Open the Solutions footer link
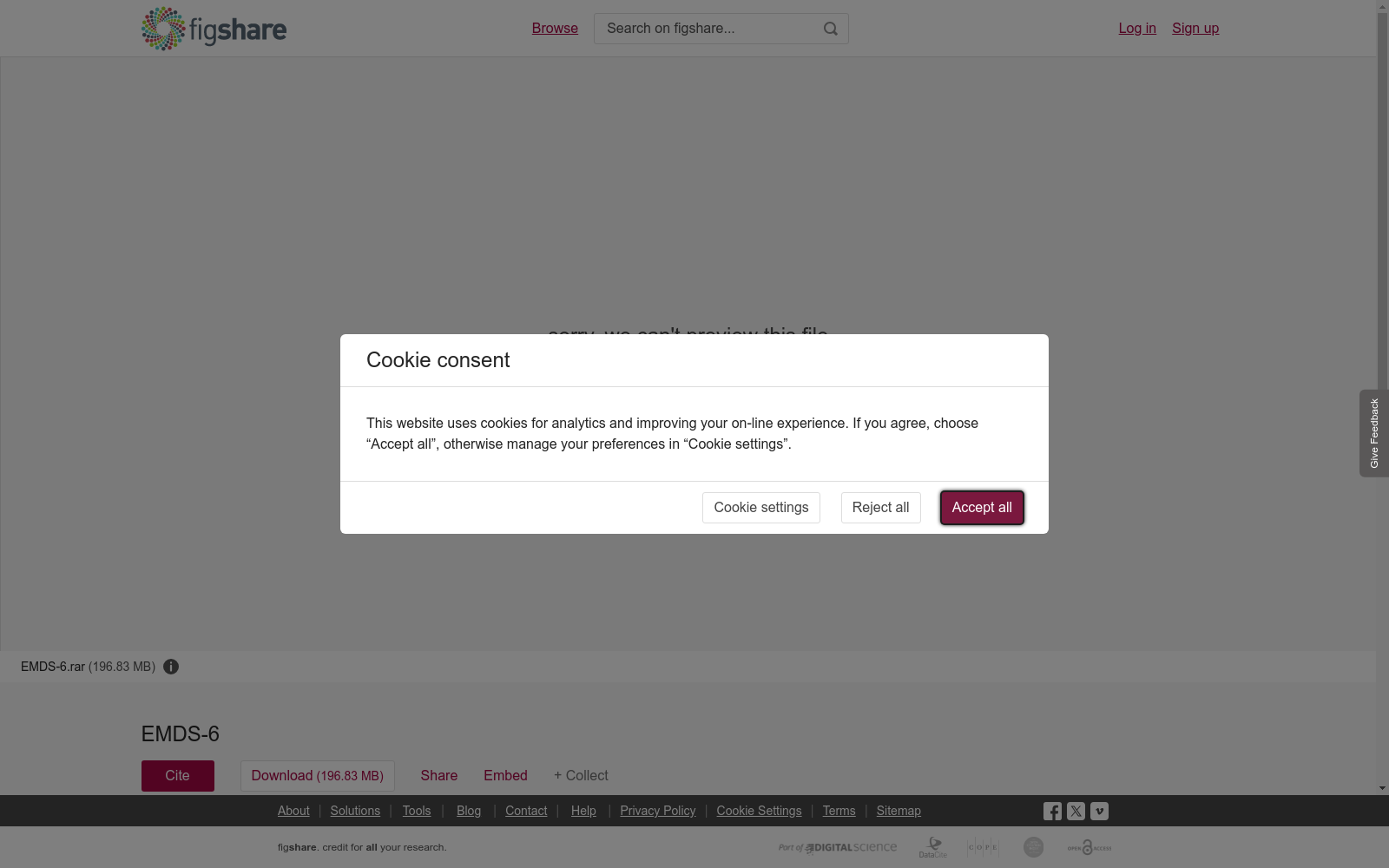 pyautogui.click(x=355, y=811)
